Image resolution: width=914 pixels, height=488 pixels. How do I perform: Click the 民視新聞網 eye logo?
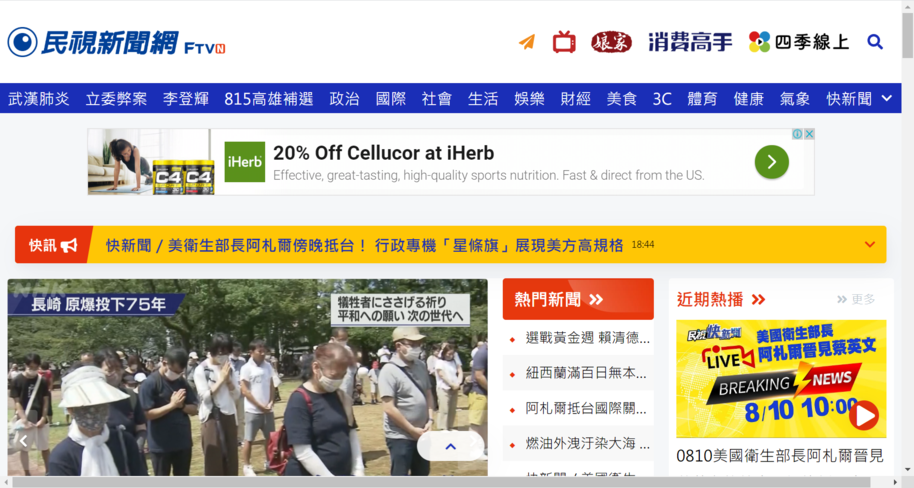tap(22, 42)
